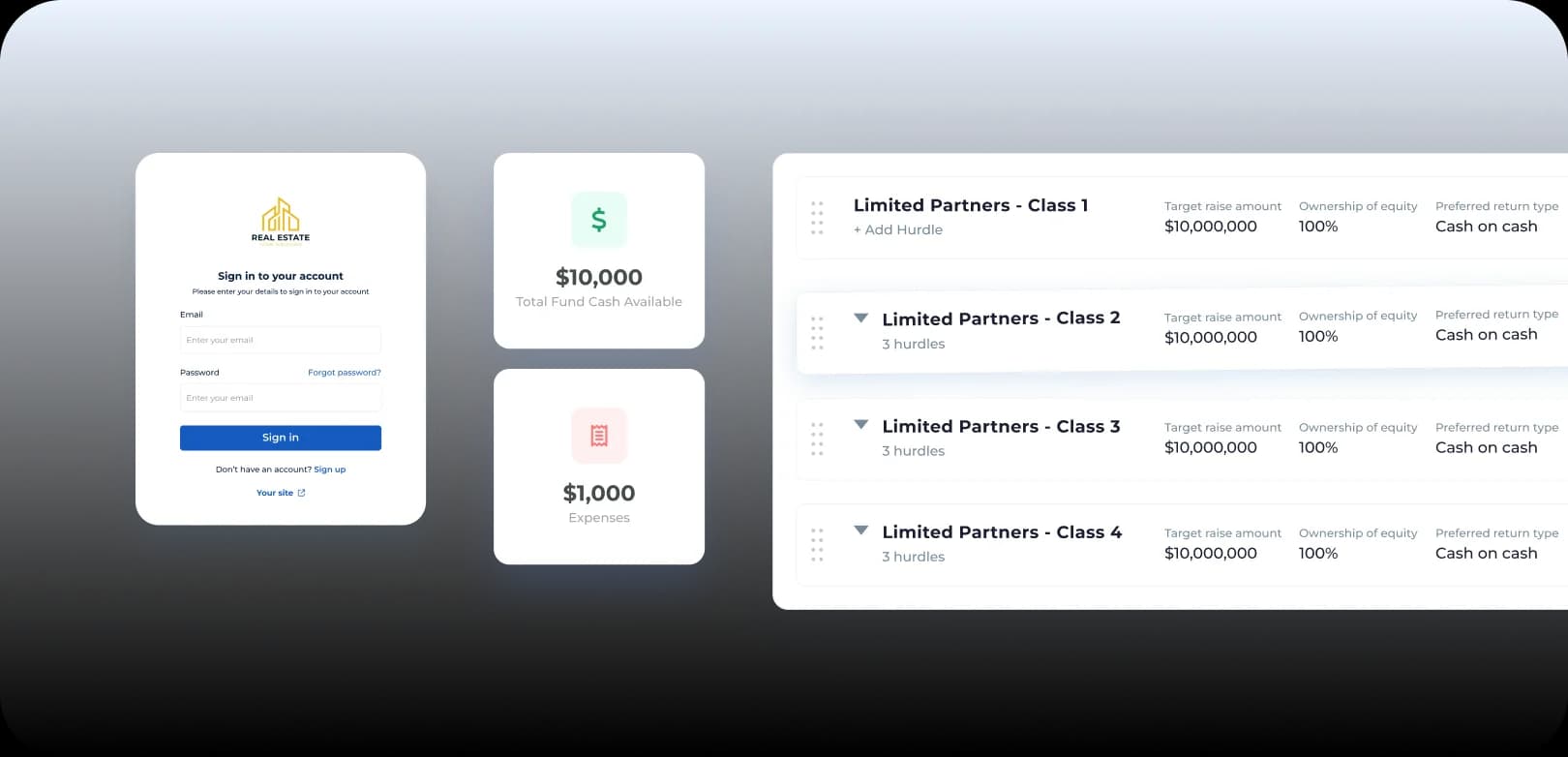
Task: Select the 3 hurdles label under Class 2
Action: (913, 344)
